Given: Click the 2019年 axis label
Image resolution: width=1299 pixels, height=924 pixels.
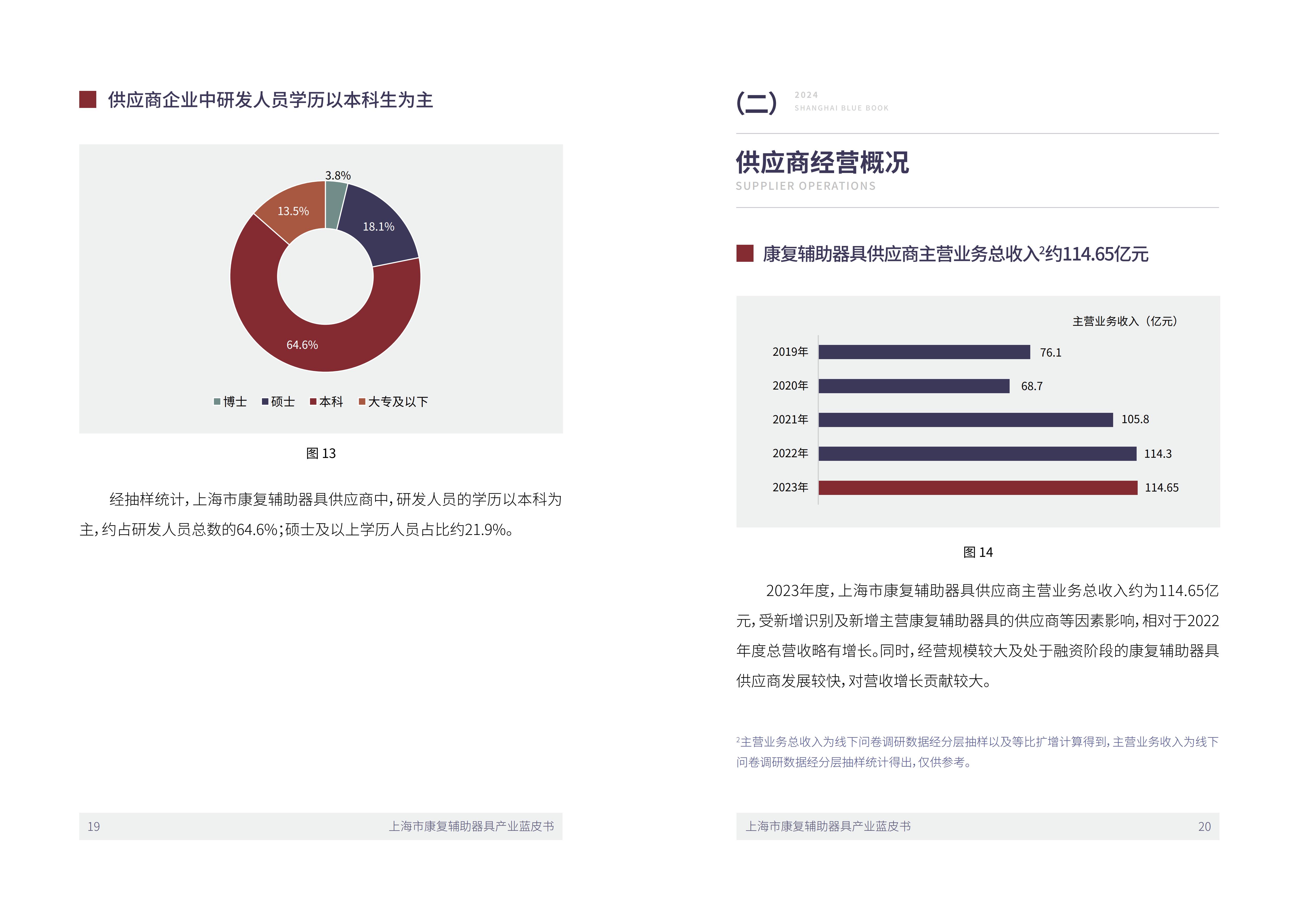Looking at the screenshot, I should click(790, 352).
